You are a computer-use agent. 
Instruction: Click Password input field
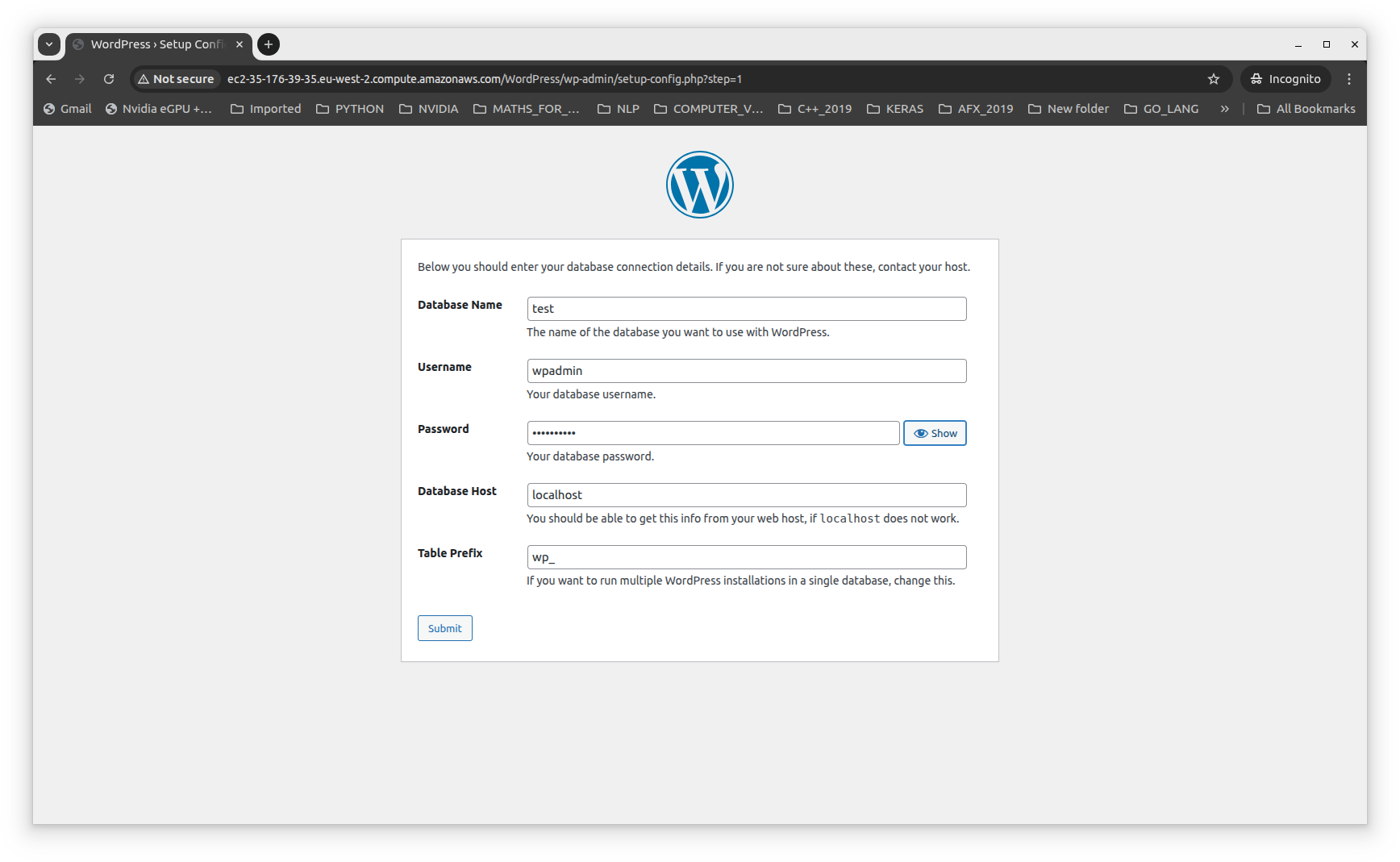point(714,433)
